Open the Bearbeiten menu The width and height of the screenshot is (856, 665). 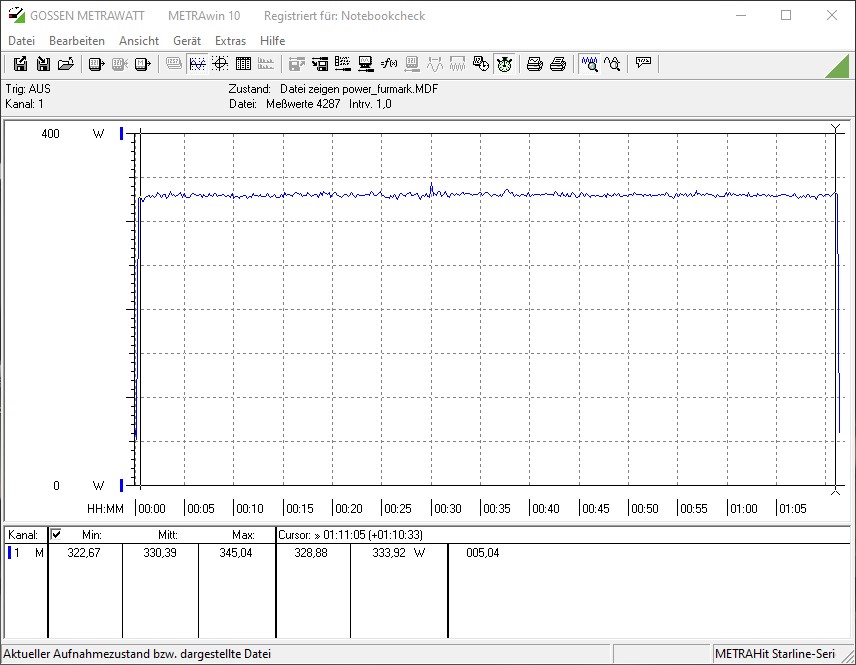[77, 41]
